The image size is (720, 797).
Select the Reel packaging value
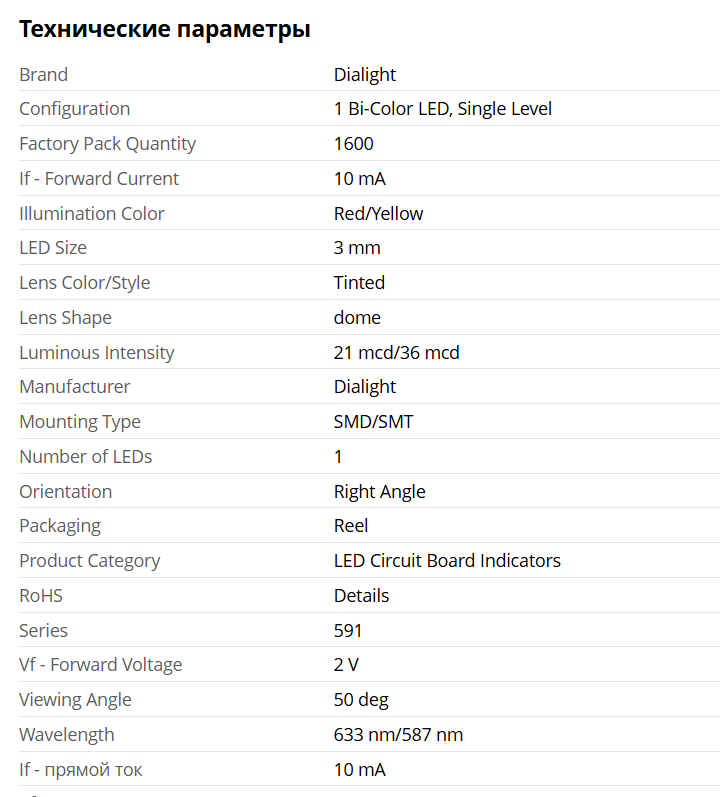point(351,526)
